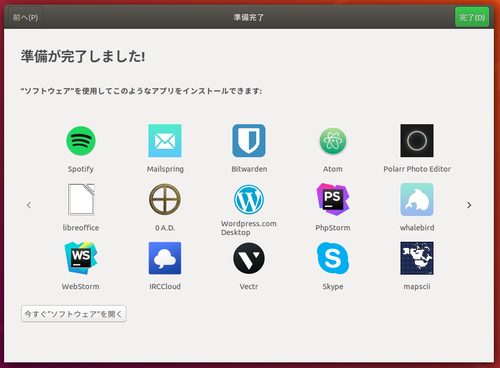Open Software now via 今すぐ"ソフトウェア"を開く button
This screenshot has width=500, height=368.
74,314
